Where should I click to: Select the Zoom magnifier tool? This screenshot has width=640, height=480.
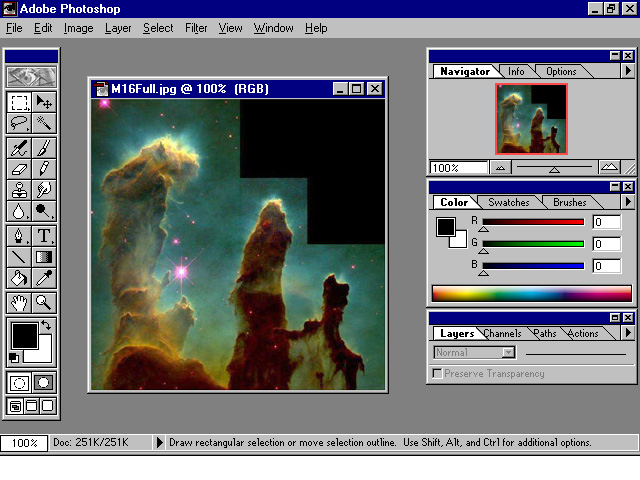tap(44, 302)
